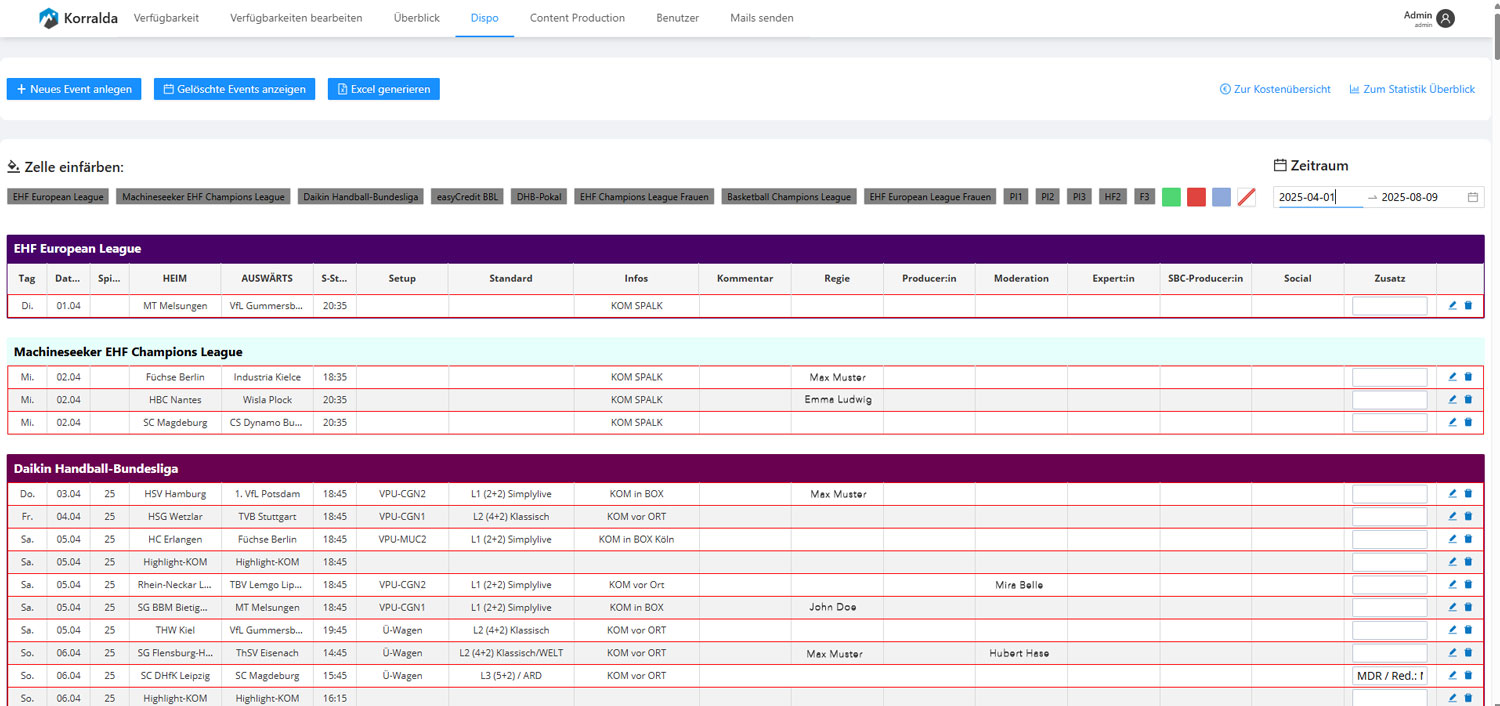
Task: Select the HF2 color tag
Action: [1112, 197]
